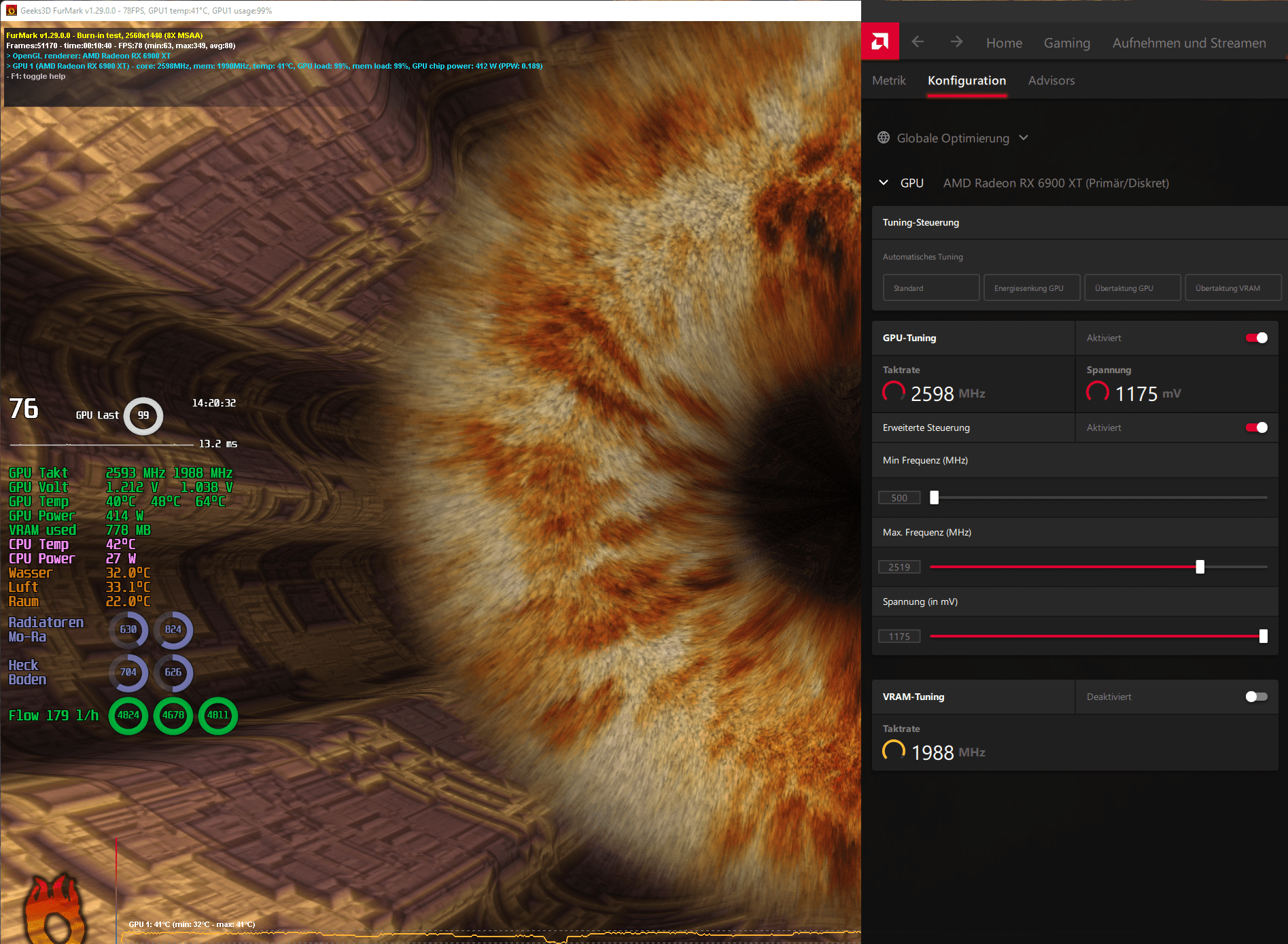Click the 14:20:32 clock in overlay
Image resolution: width=1288 pixels, height=944 pixels.
click(x=214, y=403)
